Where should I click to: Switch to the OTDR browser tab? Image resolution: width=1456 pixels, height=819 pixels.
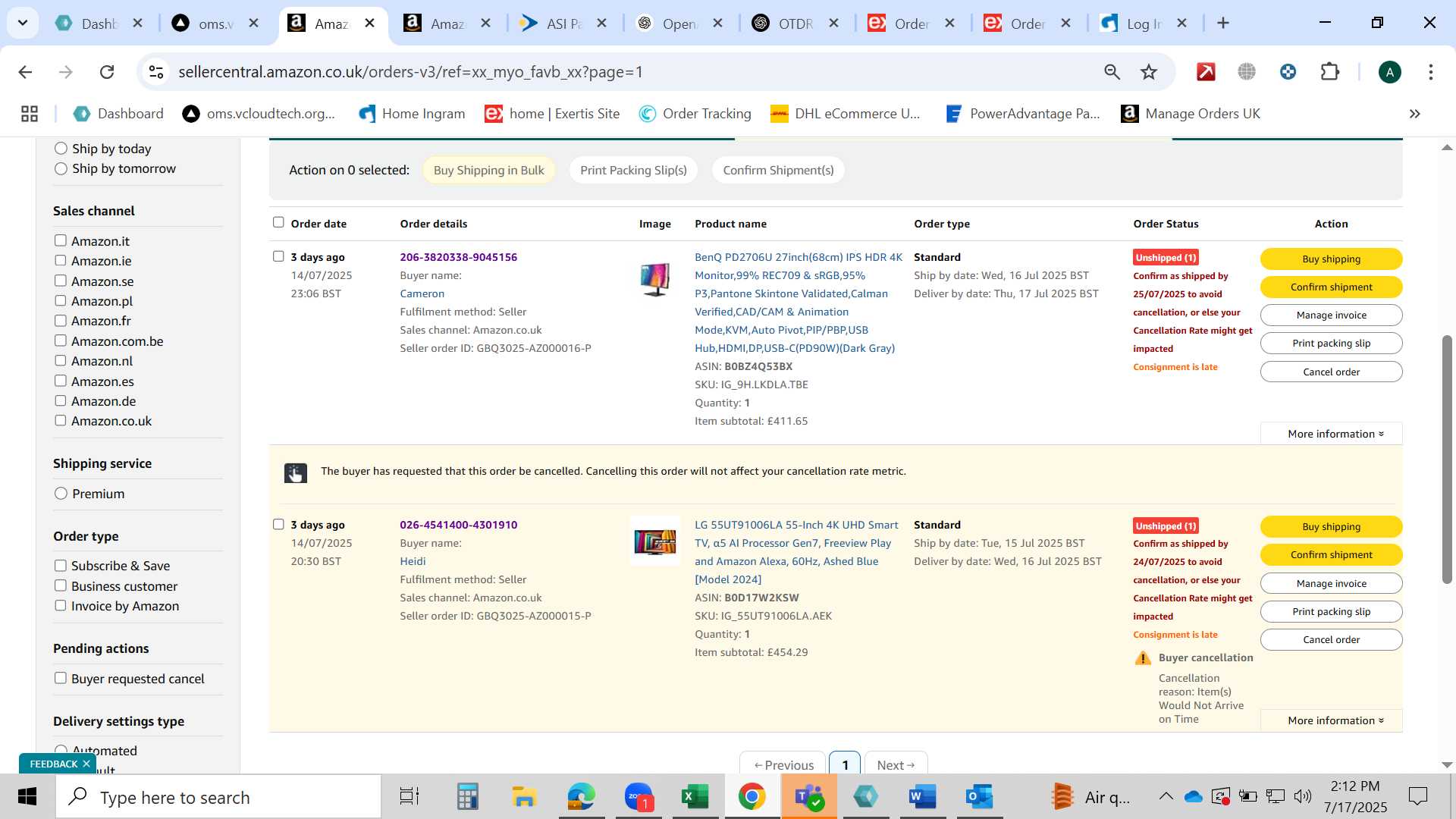pos(795,24)
